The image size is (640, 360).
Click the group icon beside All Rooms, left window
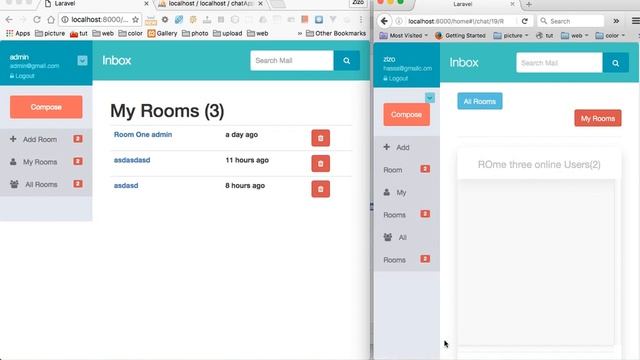pyautogui.click(x=14, y=184)
